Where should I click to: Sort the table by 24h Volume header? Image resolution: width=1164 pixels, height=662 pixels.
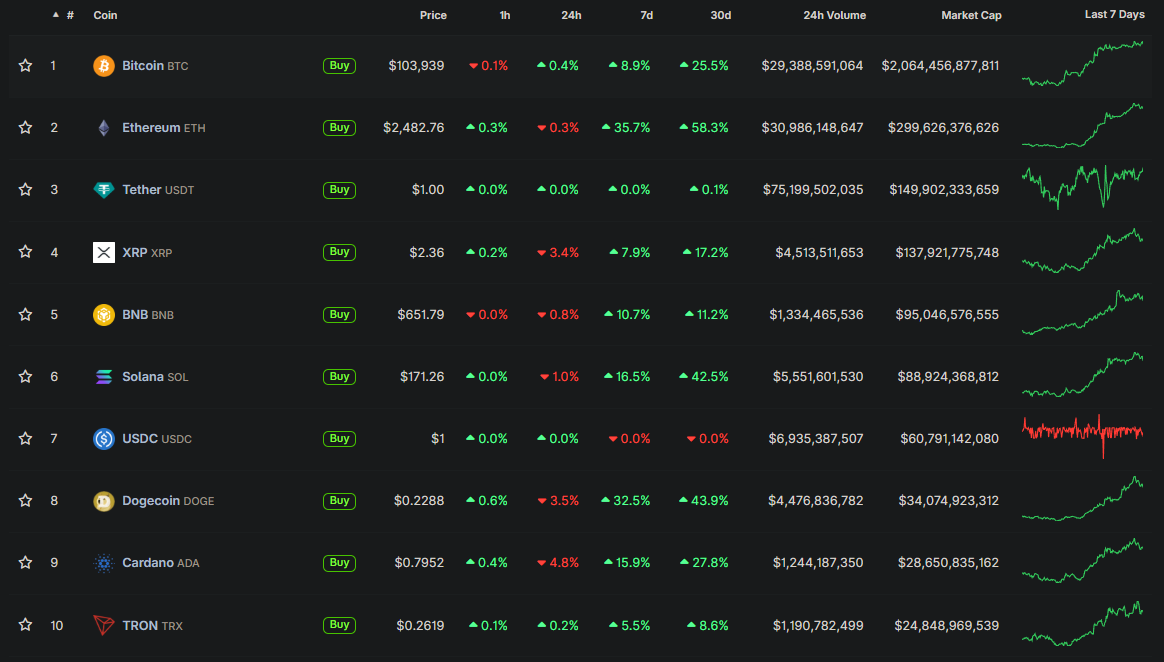click(x=834, y=16)
